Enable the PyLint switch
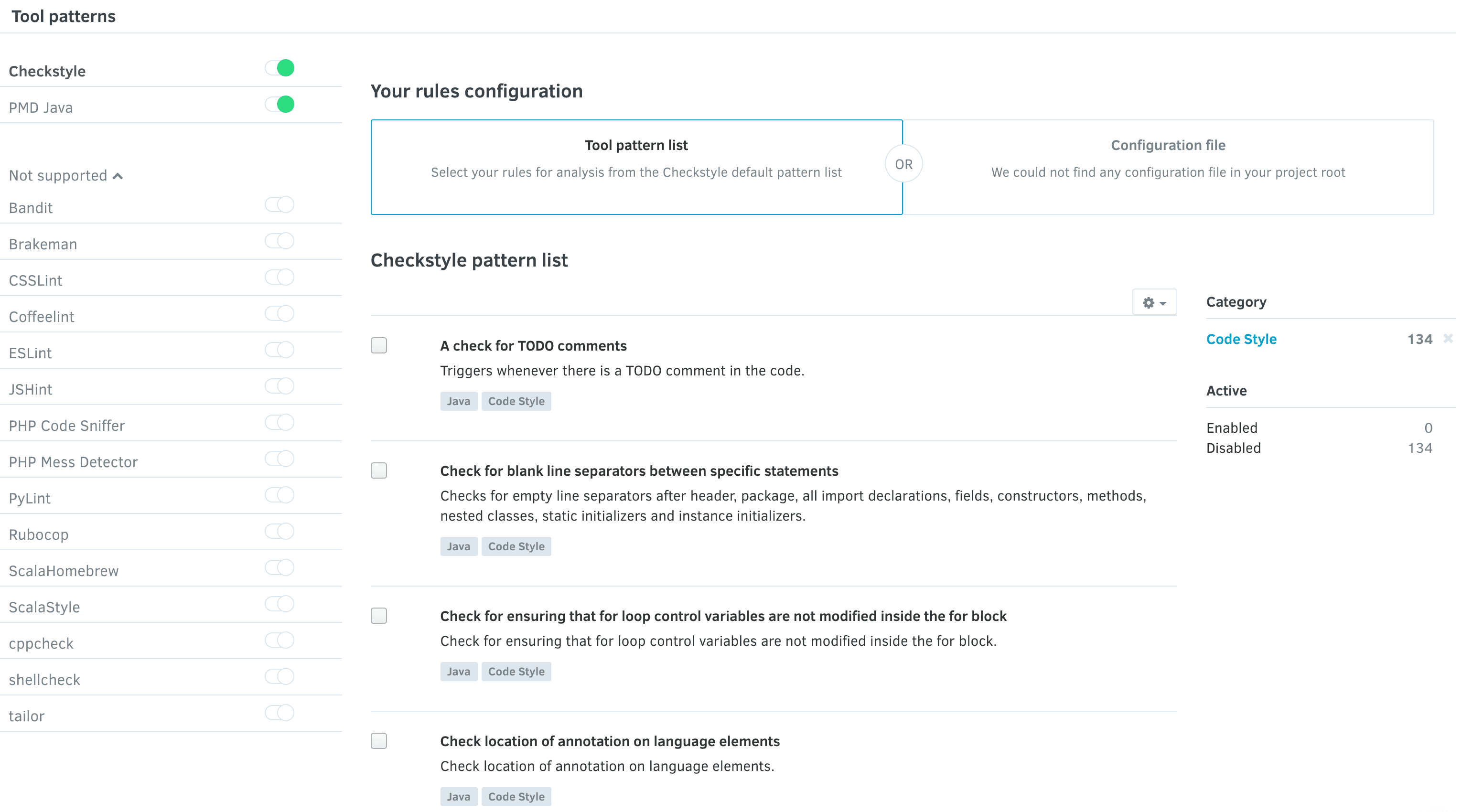Image resolution: width=1462 pixels, height=812 pixels. [279, 495]
